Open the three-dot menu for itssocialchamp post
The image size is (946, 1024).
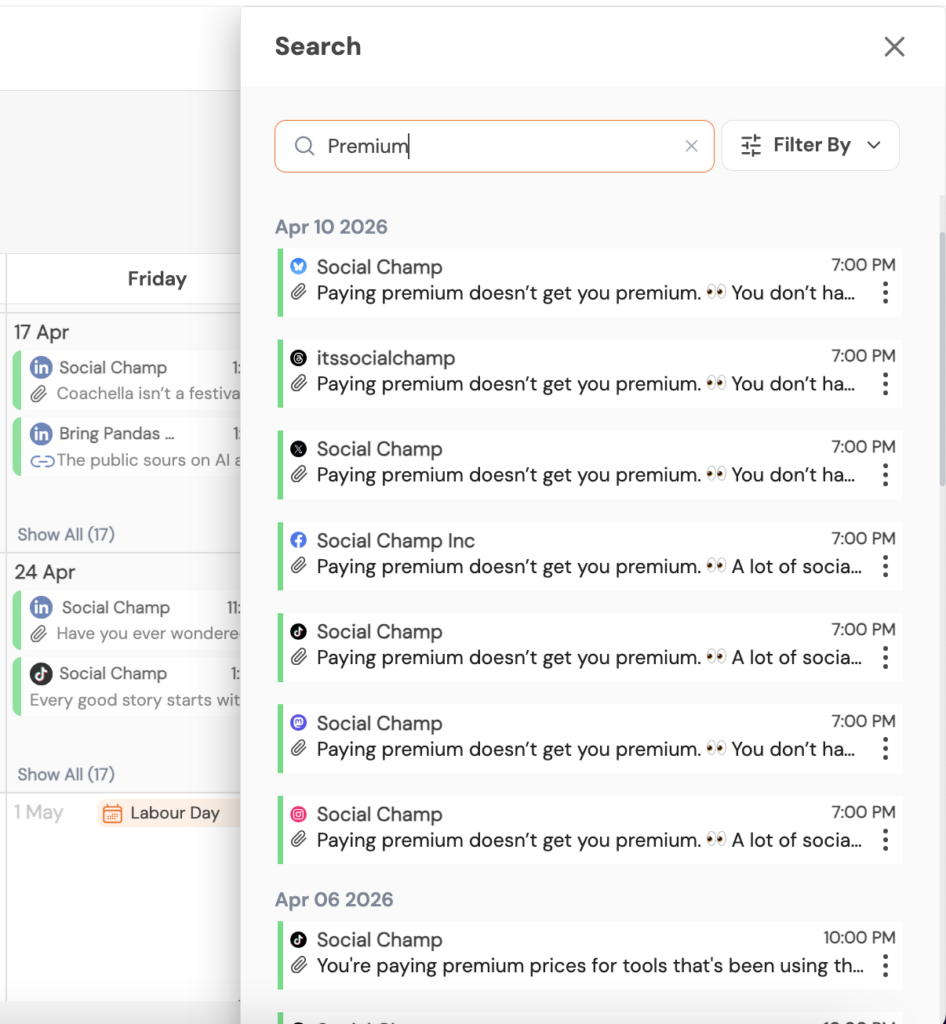coord(885,384)
